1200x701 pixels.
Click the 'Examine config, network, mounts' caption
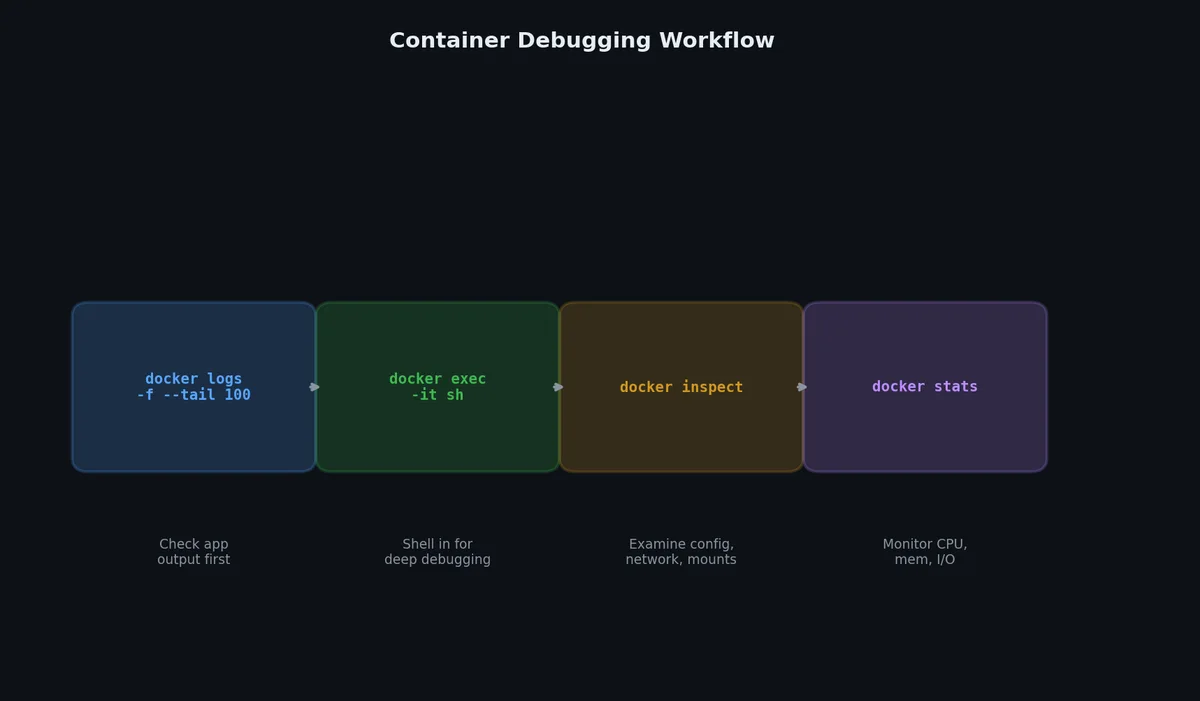[x=681, y=552]
